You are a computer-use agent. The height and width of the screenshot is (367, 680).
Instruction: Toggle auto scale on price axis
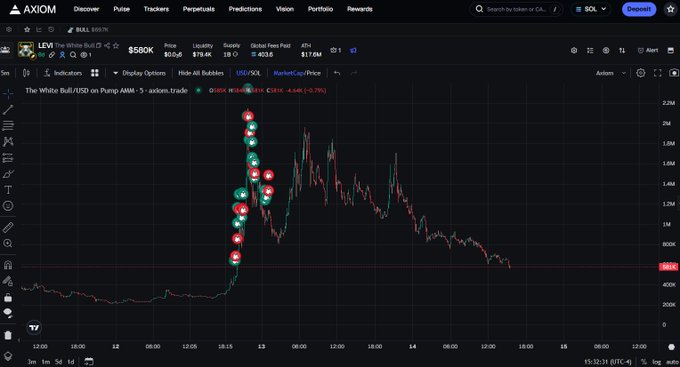click(x=672, y=362)
